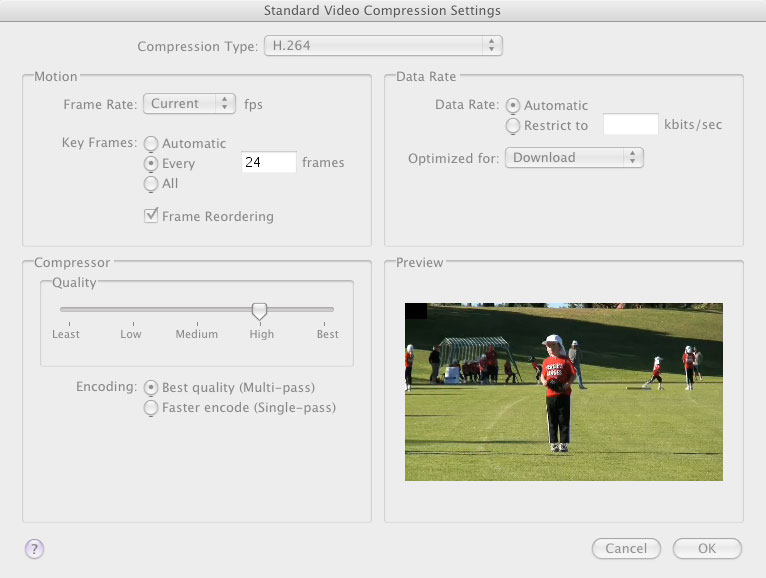The height and width of the screenshot is (578, 766).
Task: Click the Cancel button
Action: 626,548
